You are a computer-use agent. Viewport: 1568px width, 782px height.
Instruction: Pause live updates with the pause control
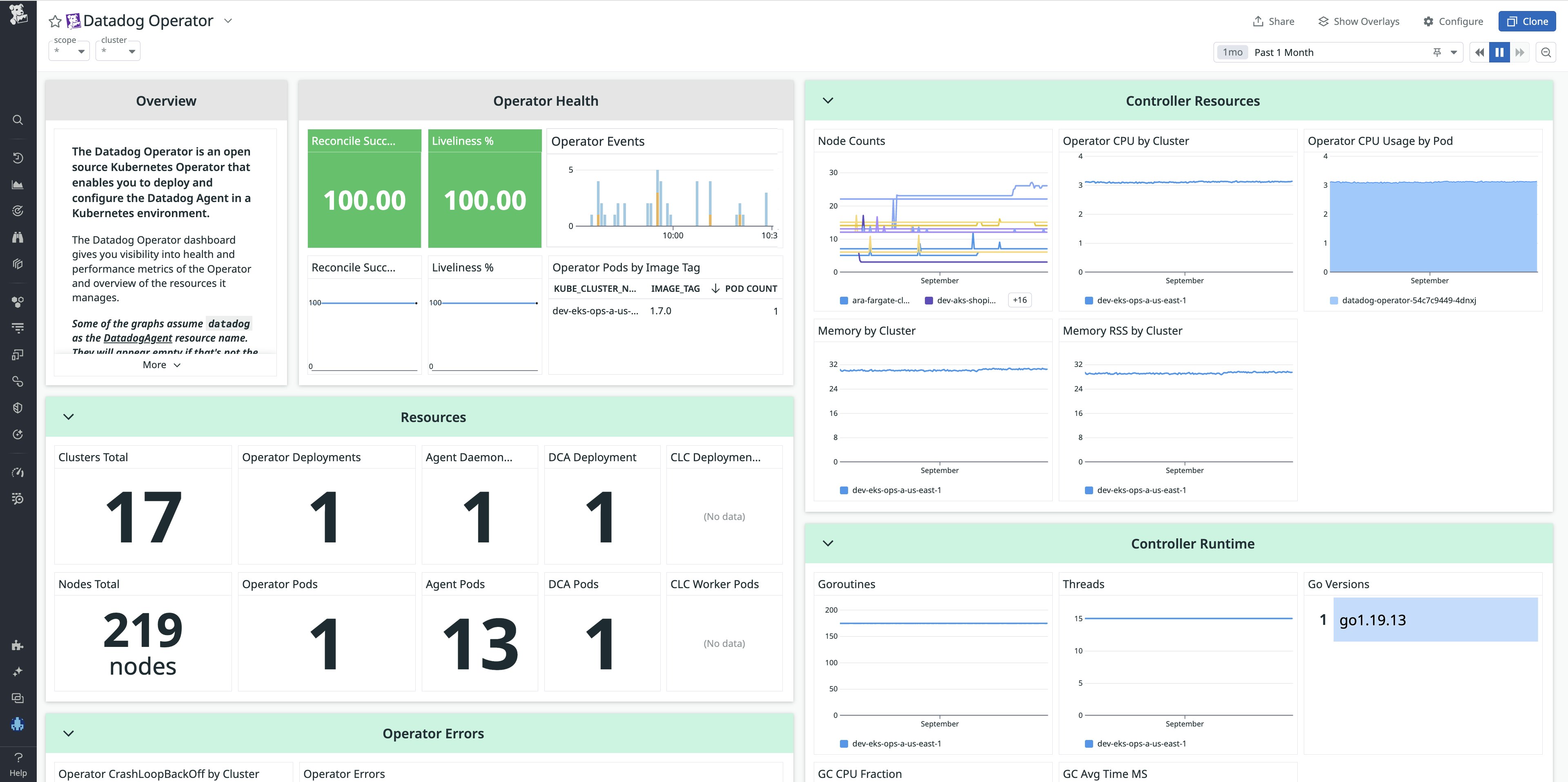click(1500, 52)
